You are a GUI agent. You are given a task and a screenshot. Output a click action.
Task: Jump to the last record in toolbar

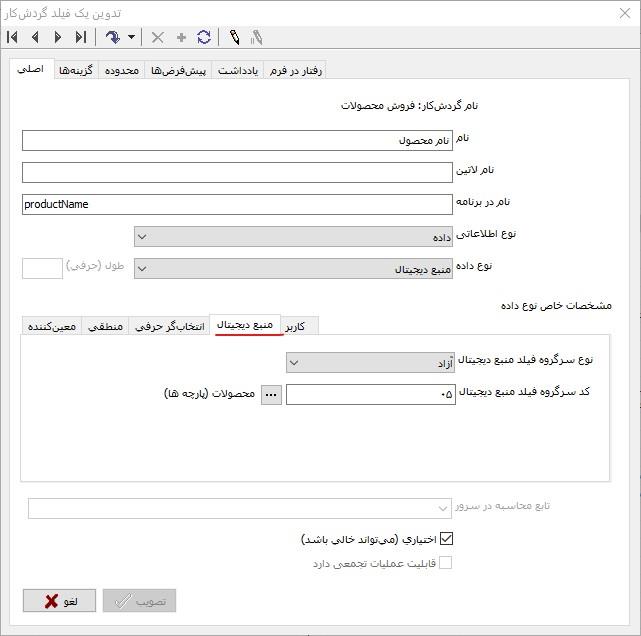pos(81,37)
